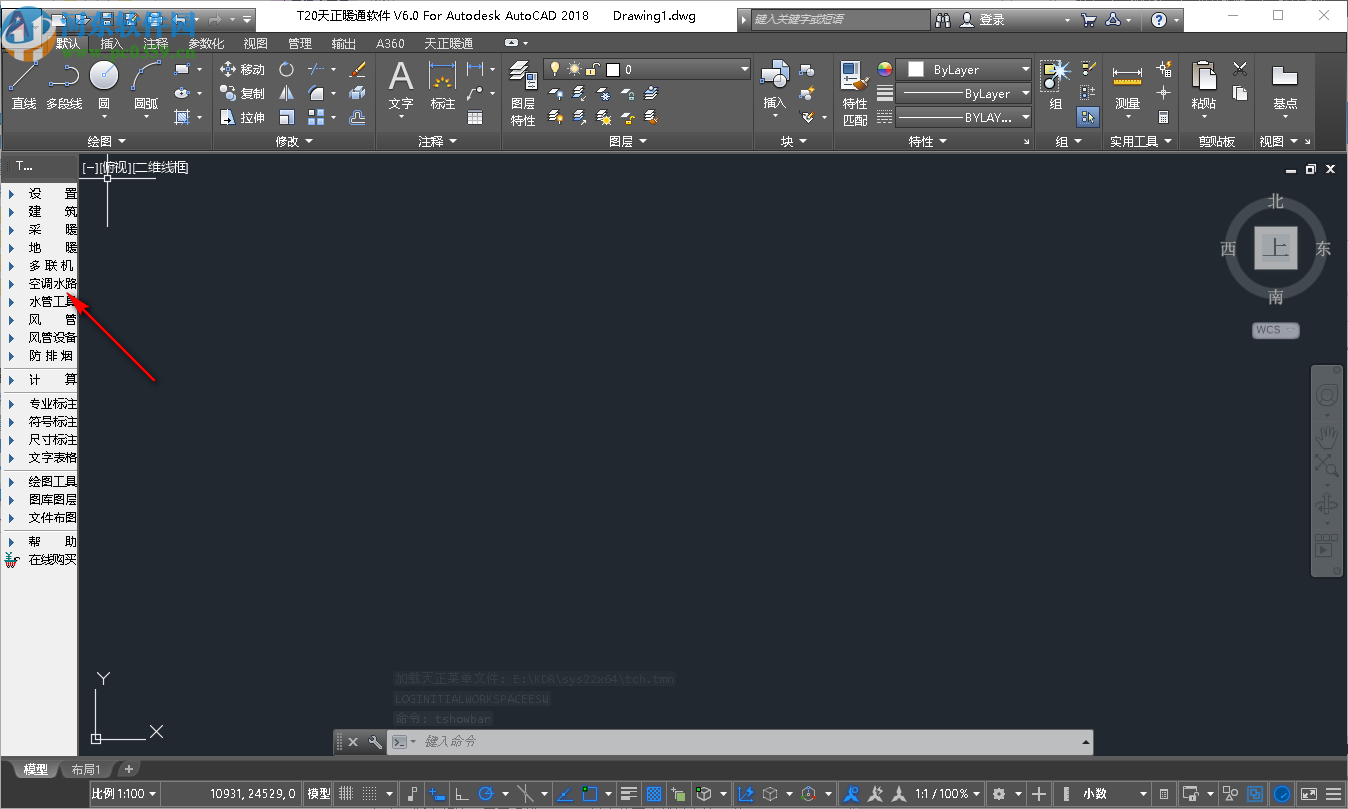Toggle lineweight display in status bar
Viewport: 1348px width, 809px height.
(629, 794)
